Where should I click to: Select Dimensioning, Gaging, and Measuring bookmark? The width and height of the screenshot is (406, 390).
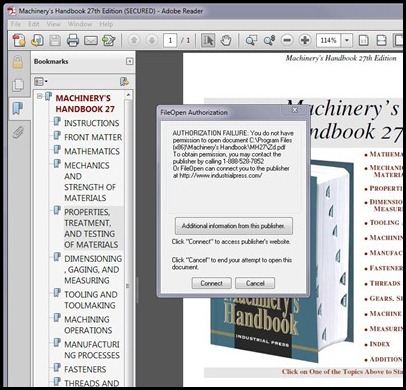[93, 269]
